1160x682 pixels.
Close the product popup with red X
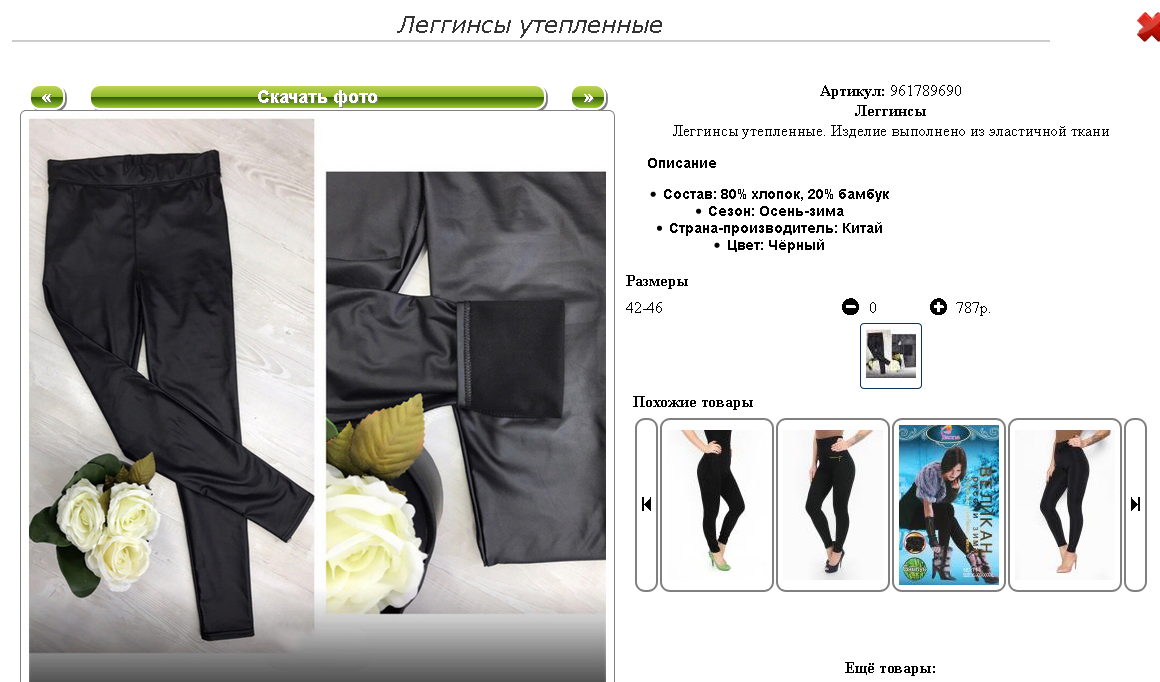coord(1148,27)
